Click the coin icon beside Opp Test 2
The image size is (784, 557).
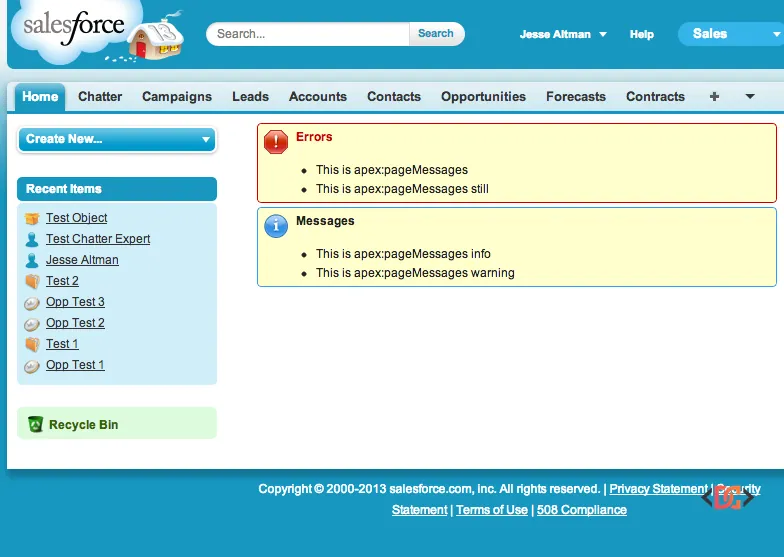(32, 324)
